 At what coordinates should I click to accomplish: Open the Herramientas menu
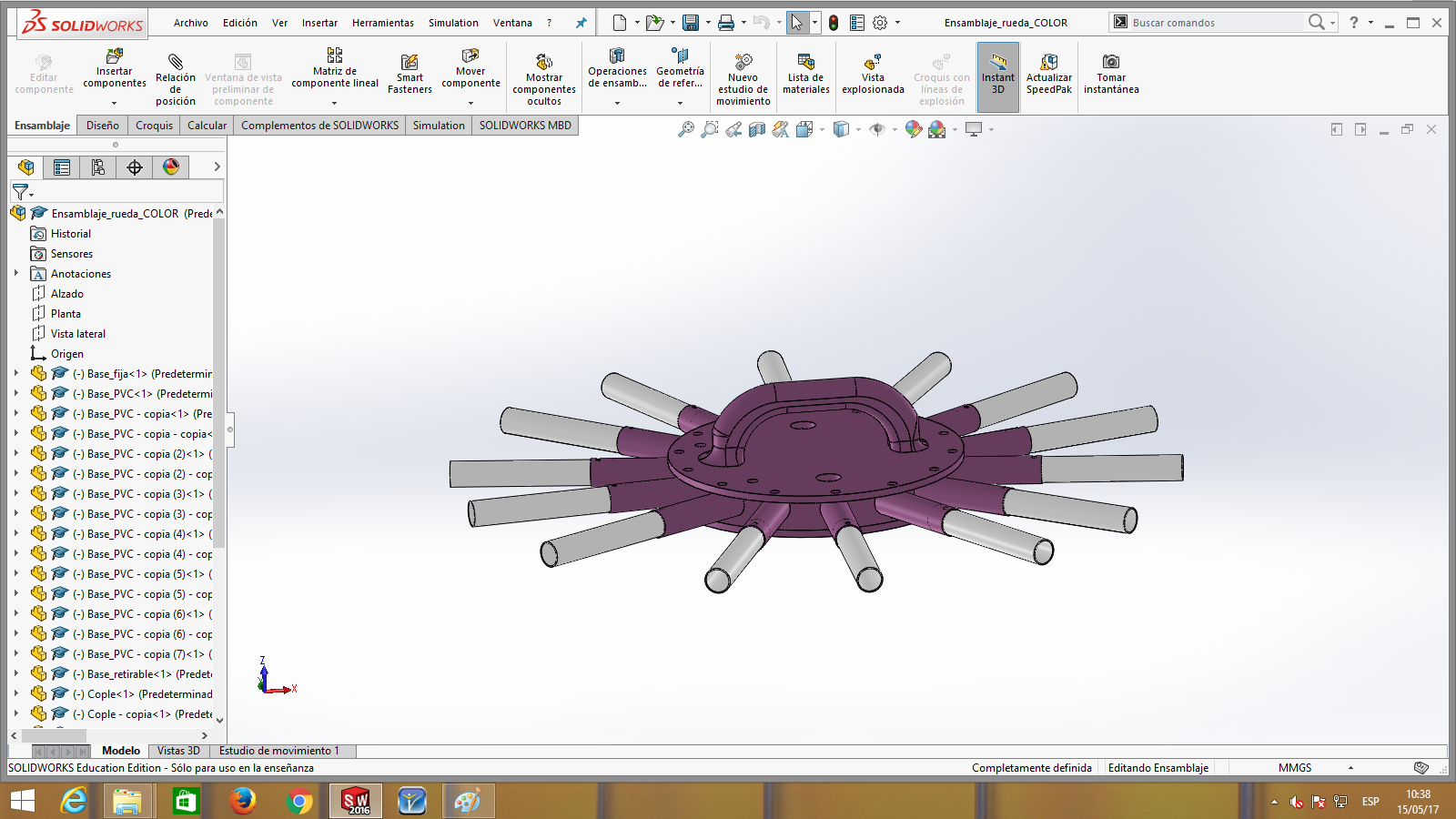pyautogui.click(x=383, y=23)
